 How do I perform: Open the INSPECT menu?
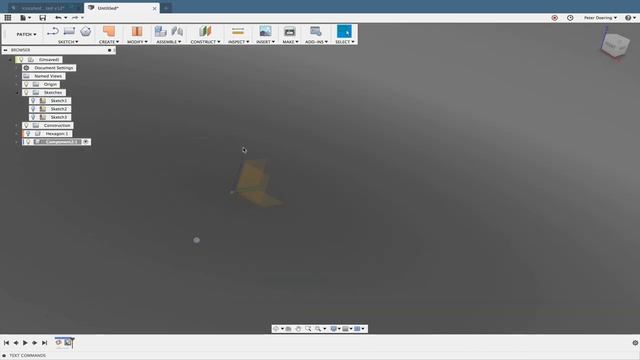238,42
